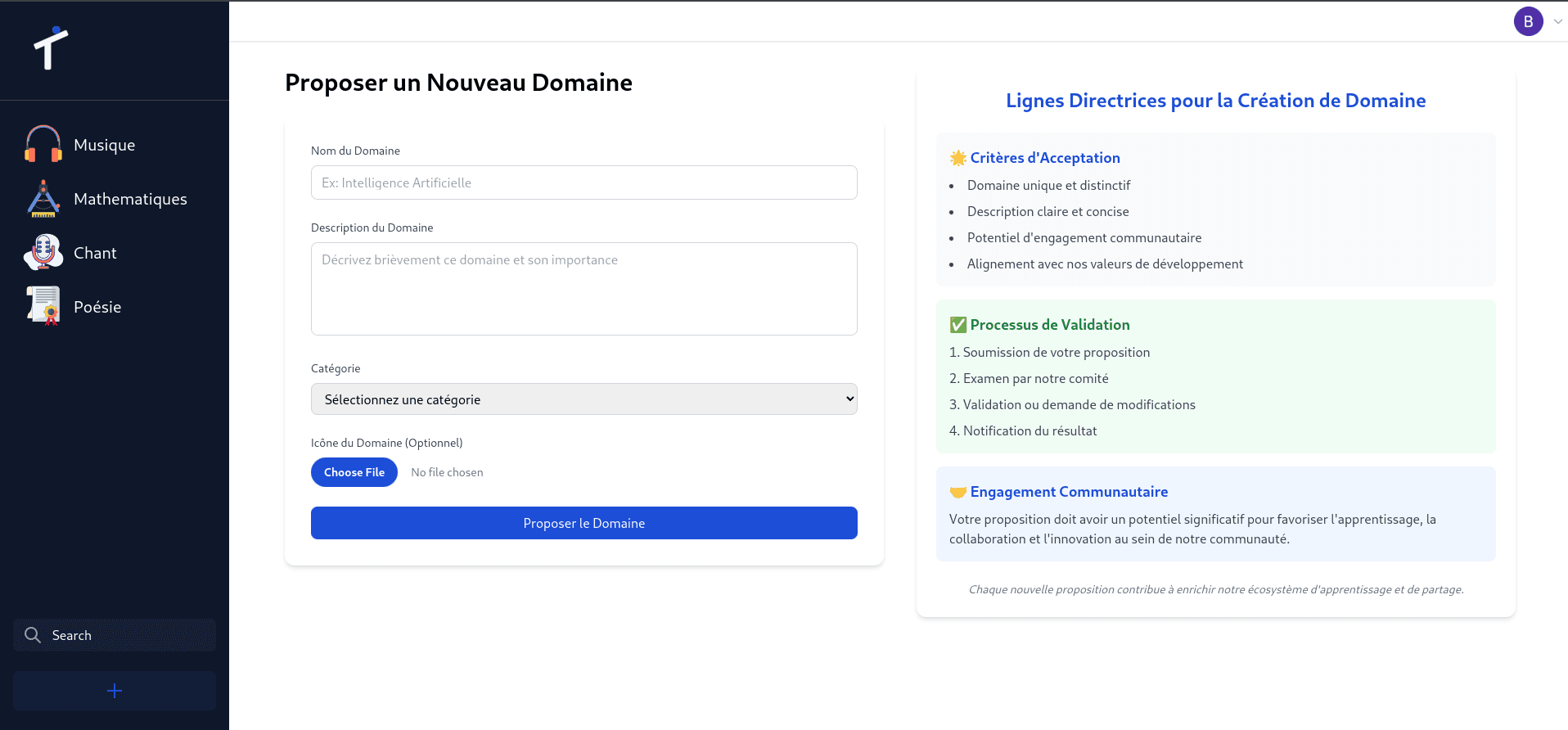Image resolution: width=1568 pixels, height=730 pixels.
Task: Open the Musique domain
Action: (x=104, y=145)
